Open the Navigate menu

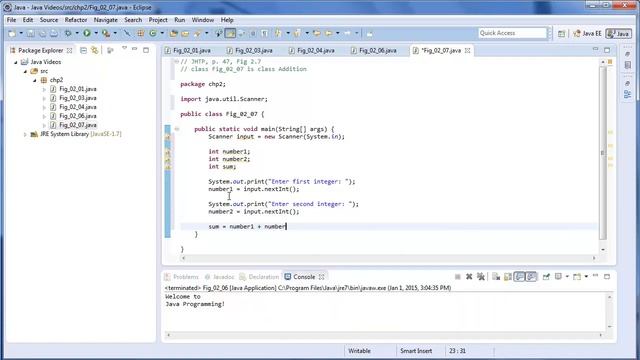[106, 20]
